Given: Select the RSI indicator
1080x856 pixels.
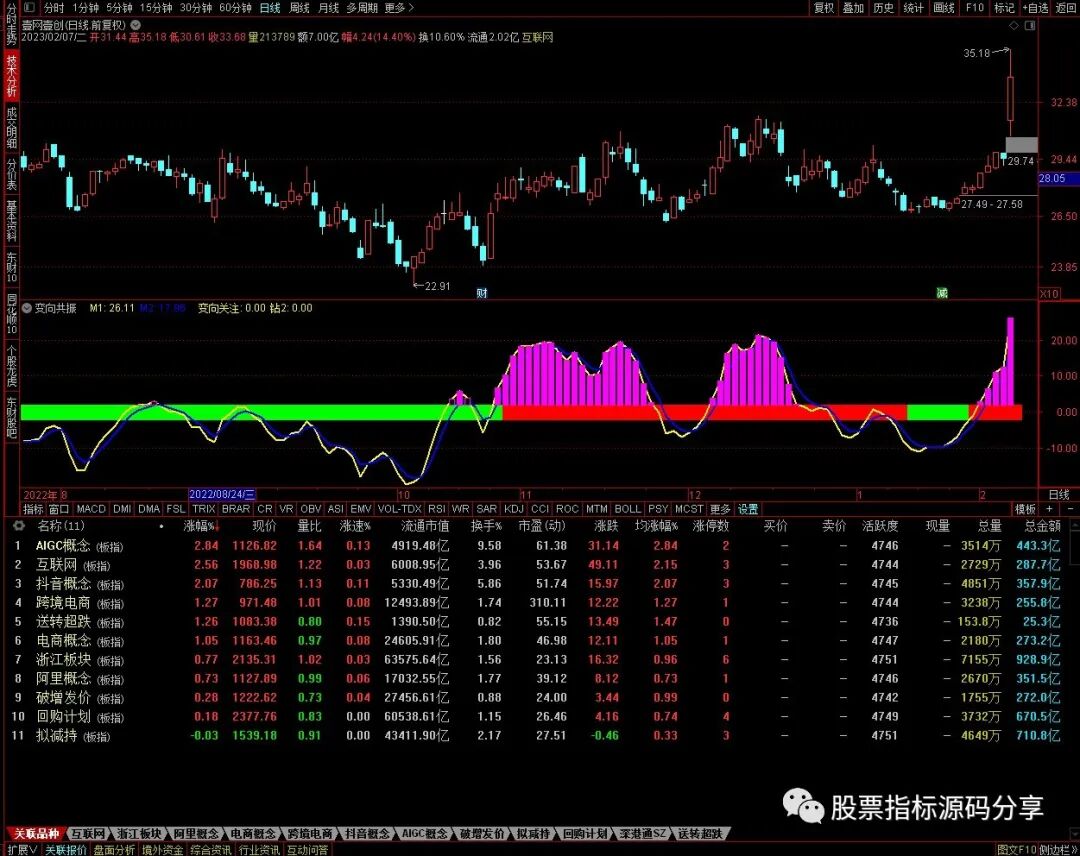Looking at the screenshot, I should 437,509.
